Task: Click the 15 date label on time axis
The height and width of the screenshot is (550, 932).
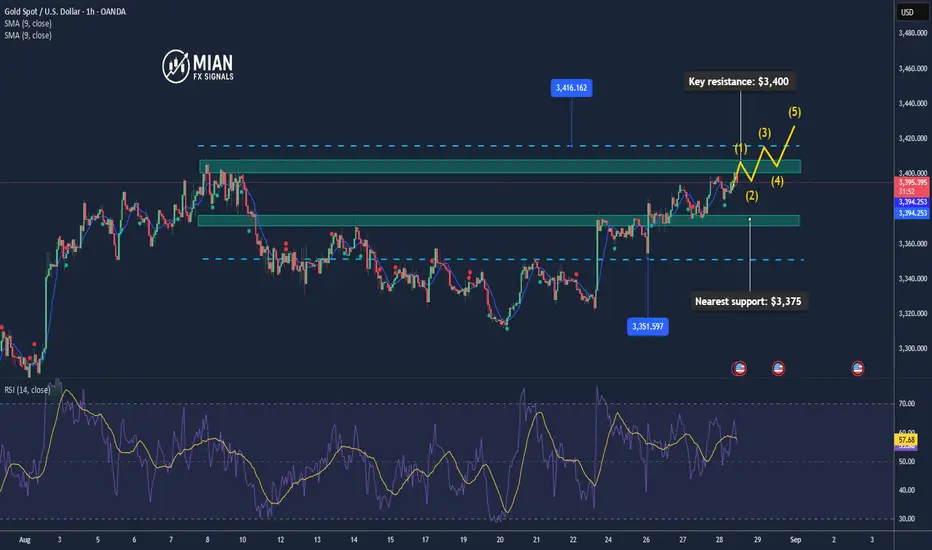Action: pos(391,540)
